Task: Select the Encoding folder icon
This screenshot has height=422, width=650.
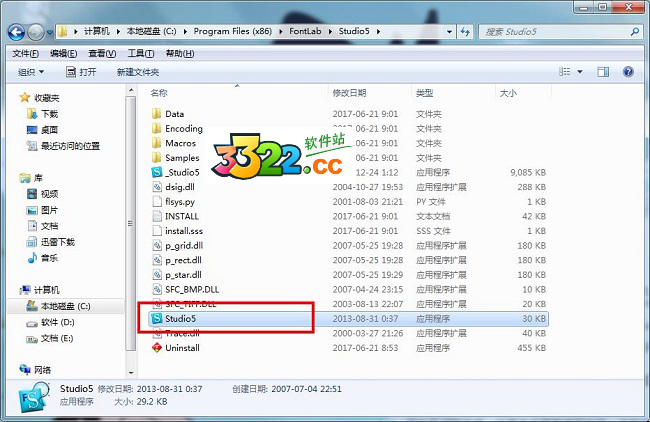Action: tap(156, 128)
